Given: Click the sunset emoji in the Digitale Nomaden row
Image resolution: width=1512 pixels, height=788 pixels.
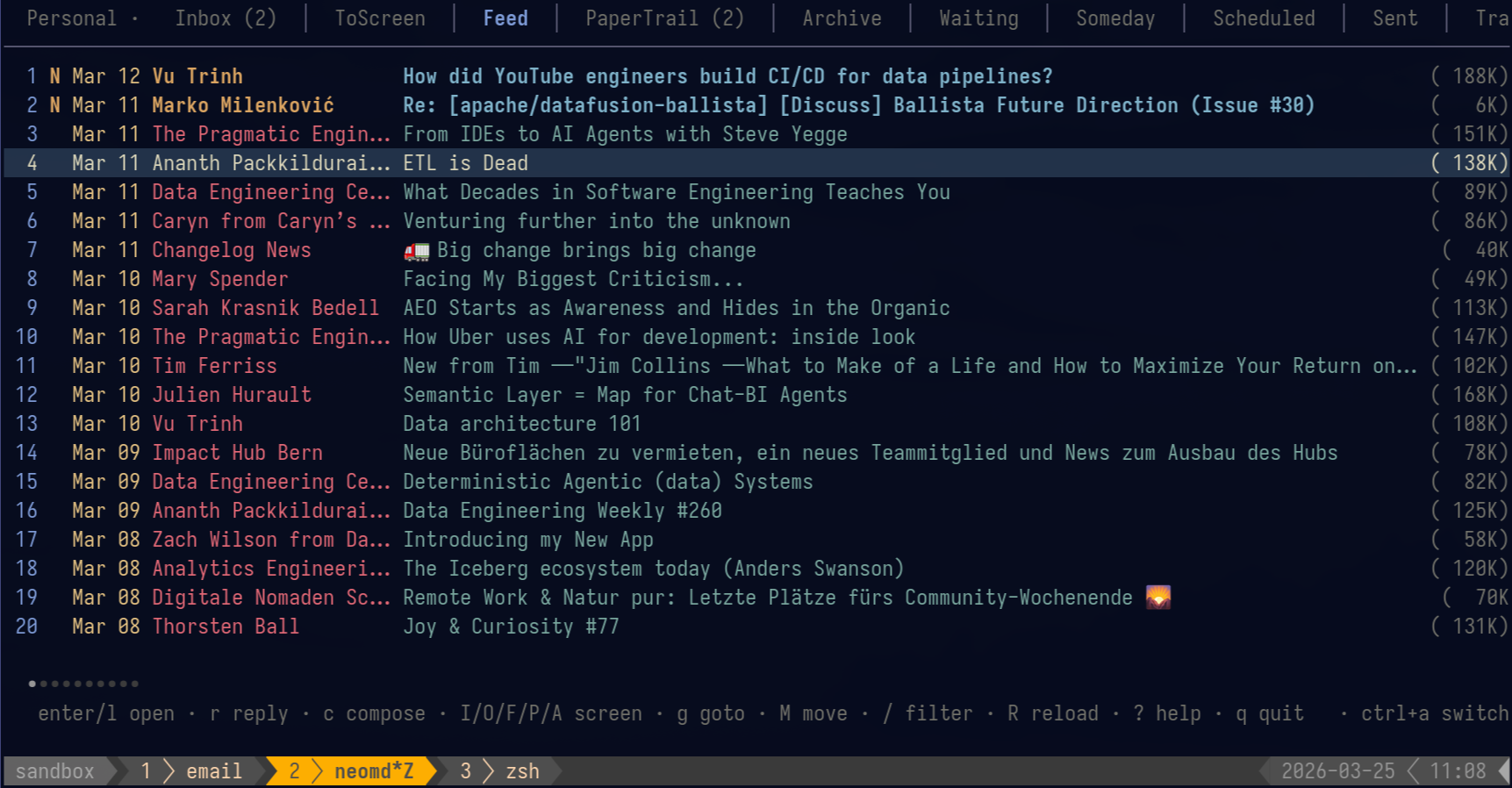Looking at the screenshot, I should point(1160,597).
